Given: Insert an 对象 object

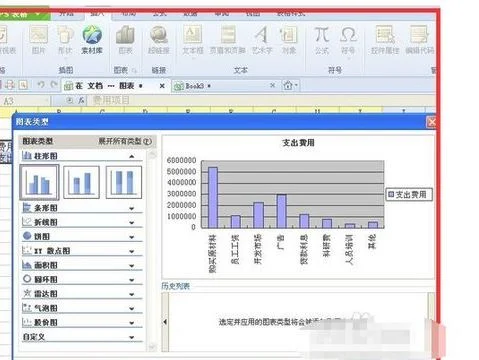Looking at the screenshot, I should [x=289, y=40].
